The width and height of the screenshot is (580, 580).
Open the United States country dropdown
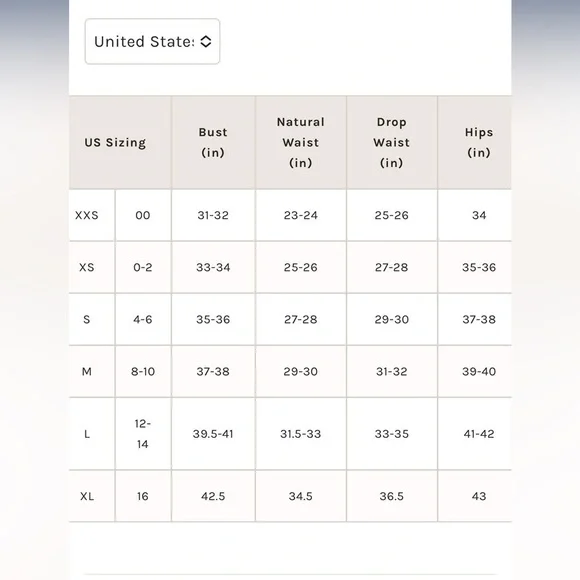point(152,41)
